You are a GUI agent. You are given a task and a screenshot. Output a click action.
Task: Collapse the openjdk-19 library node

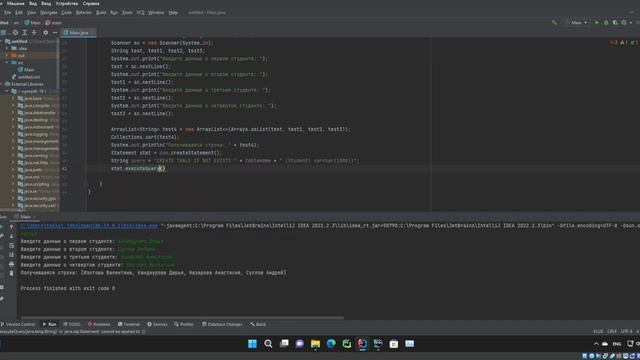pos(7,91)
